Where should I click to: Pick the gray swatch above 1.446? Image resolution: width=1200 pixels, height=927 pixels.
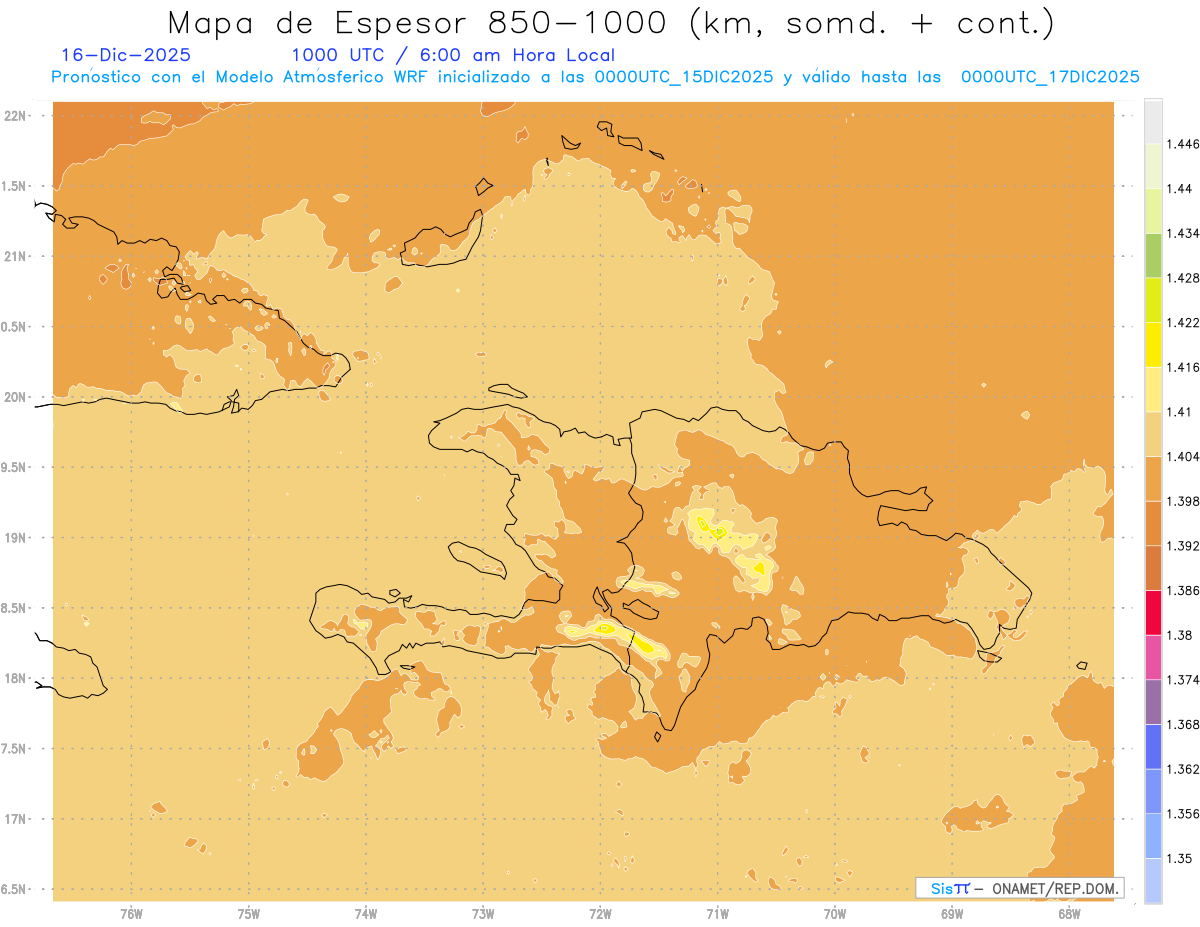(x=1153, y=121)
